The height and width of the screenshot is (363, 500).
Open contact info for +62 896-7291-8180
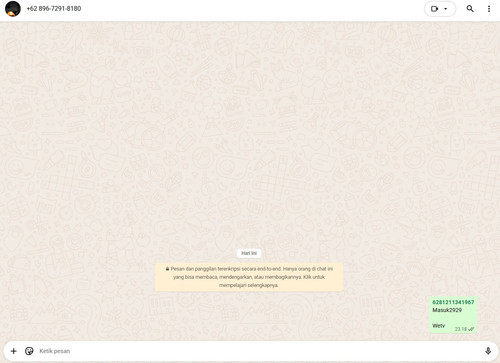tap(54, 9)
